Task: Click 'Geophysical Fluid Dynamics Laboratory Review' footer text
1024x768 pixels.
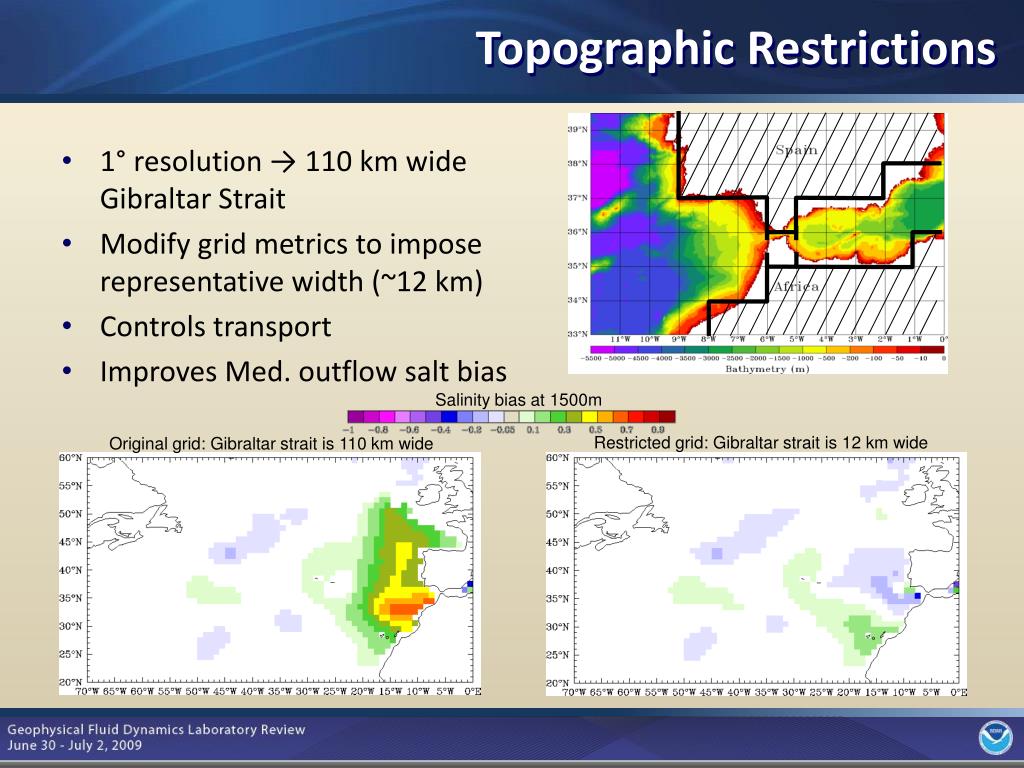Action: (156, 729)
